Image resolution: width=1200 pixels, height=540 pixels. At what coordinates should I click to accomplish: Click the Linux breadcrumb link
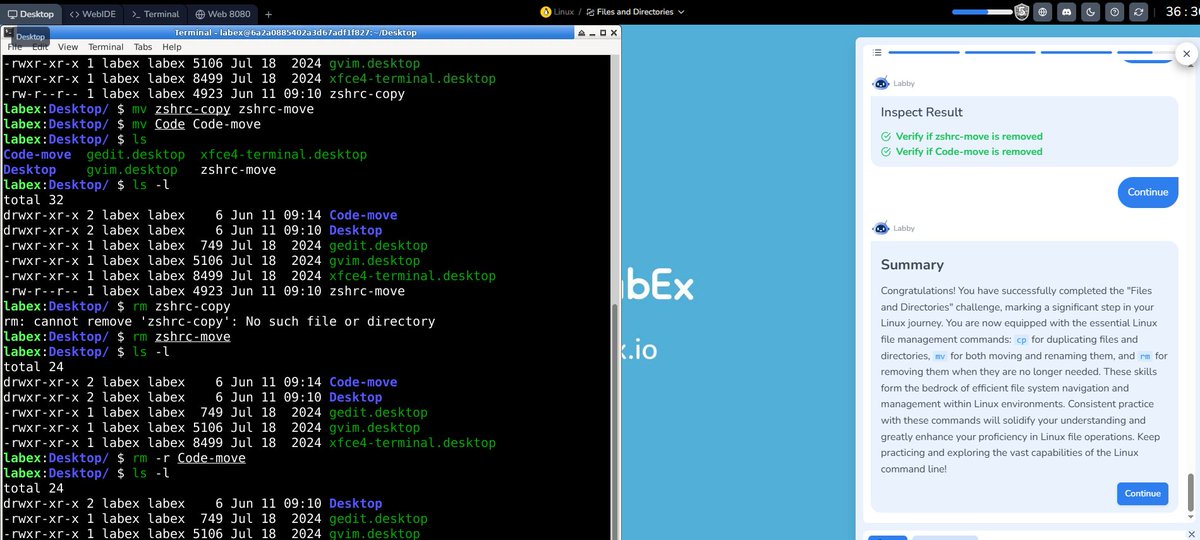click(x=564, y=12)
